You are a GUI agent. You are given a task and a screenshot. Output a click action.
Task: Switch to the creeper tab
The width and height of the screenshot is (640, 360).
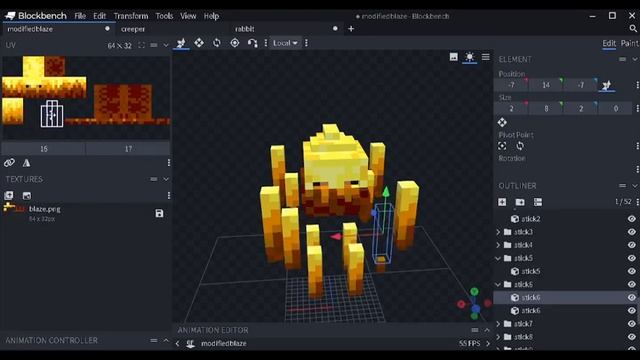[x=133, y=29]
